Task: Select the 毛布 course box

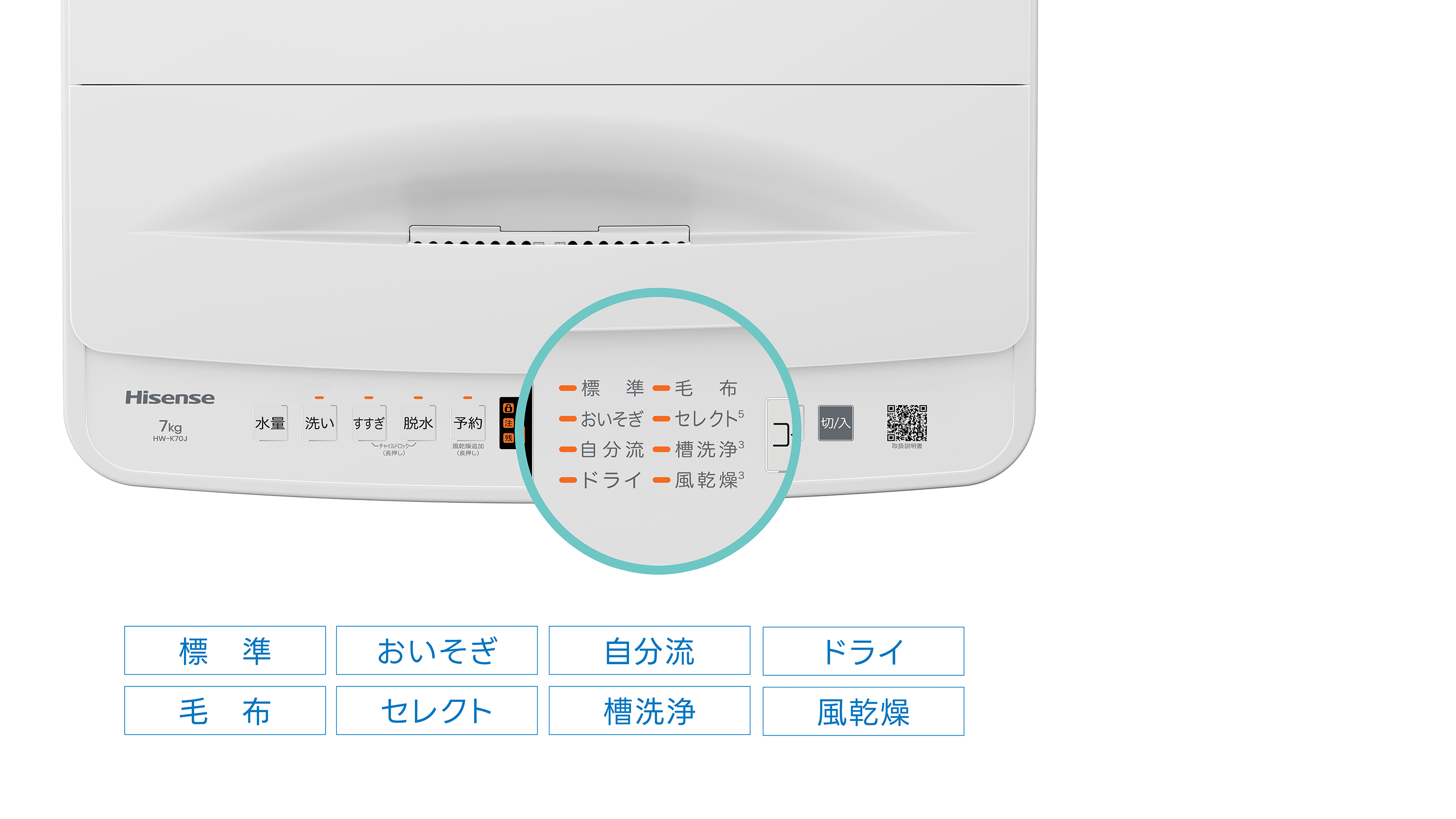Action: click(x=225, y=710)
